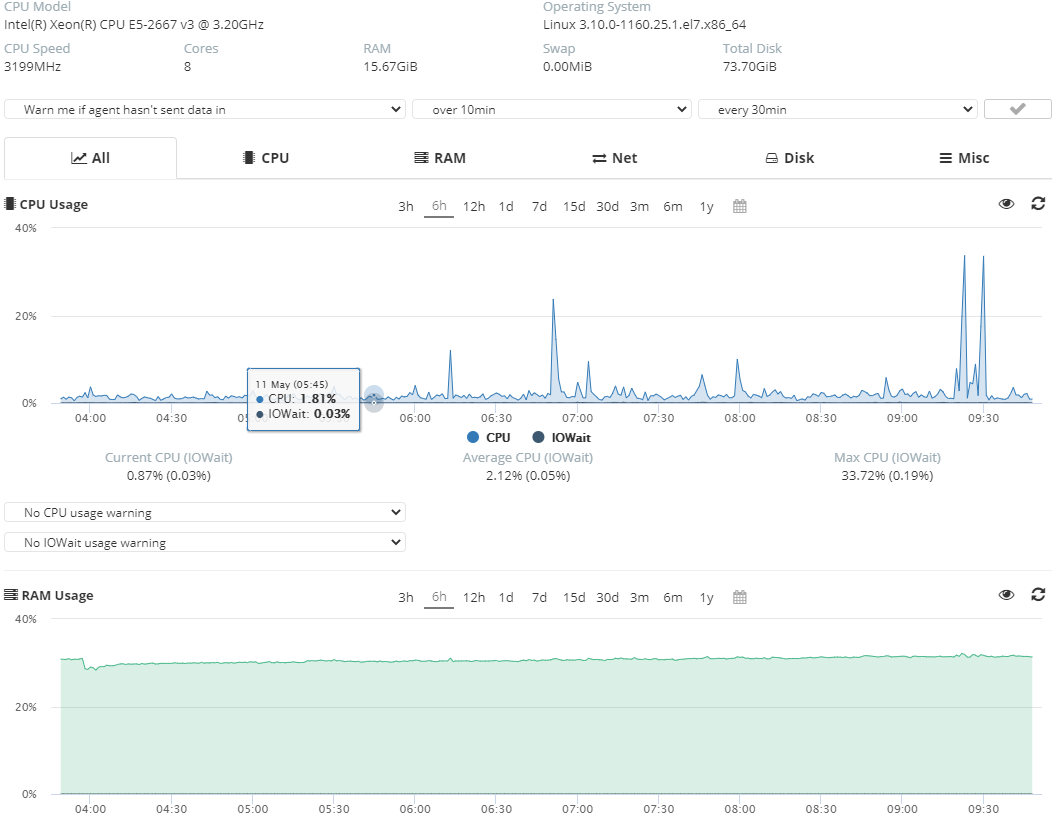Click the CPU Usage chip icon
Viewport: 1059px width, 822px height.
coord(10,205)
